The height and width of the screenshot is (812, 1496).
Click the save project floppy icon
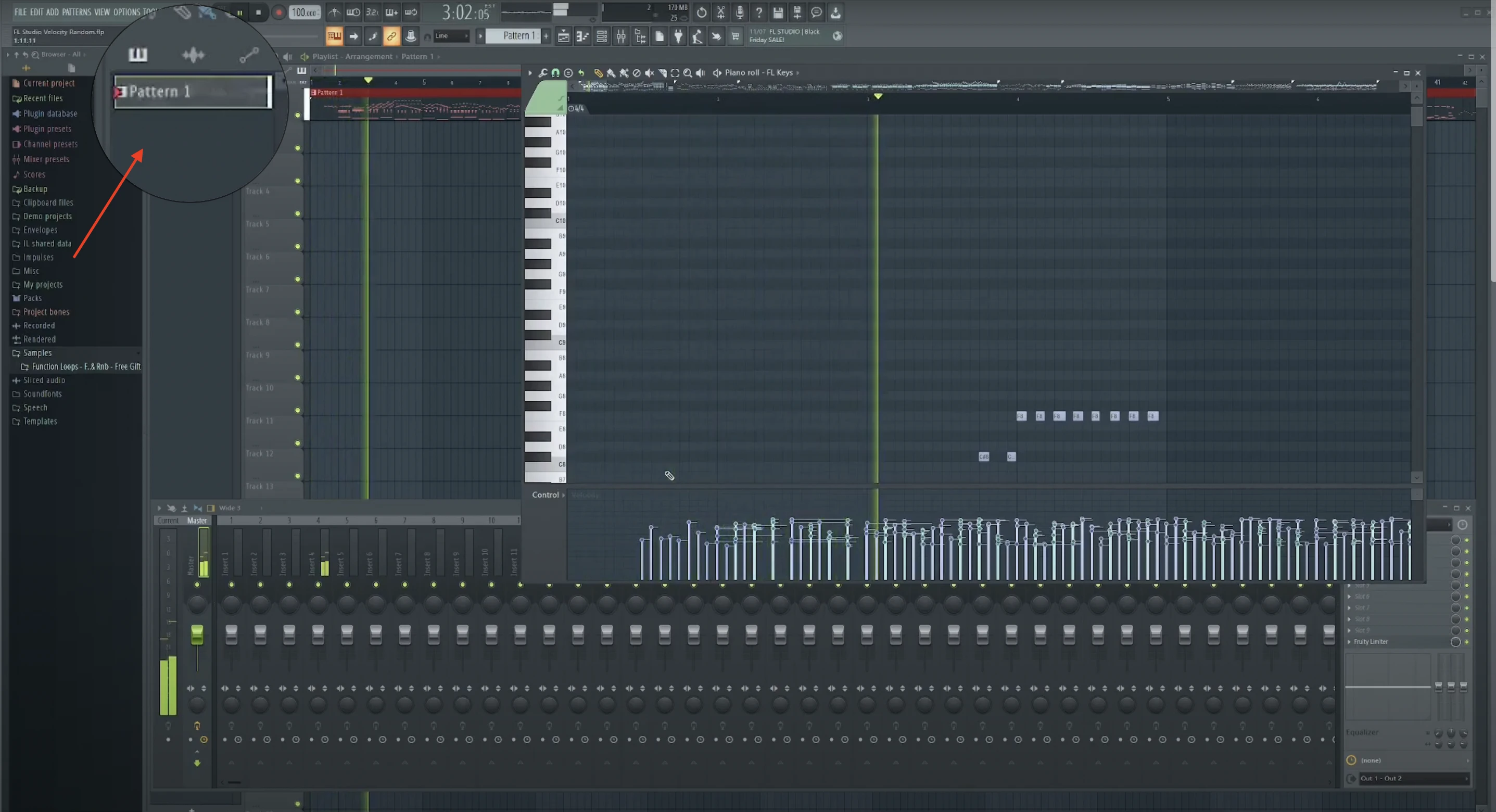(x=778, y=12)
